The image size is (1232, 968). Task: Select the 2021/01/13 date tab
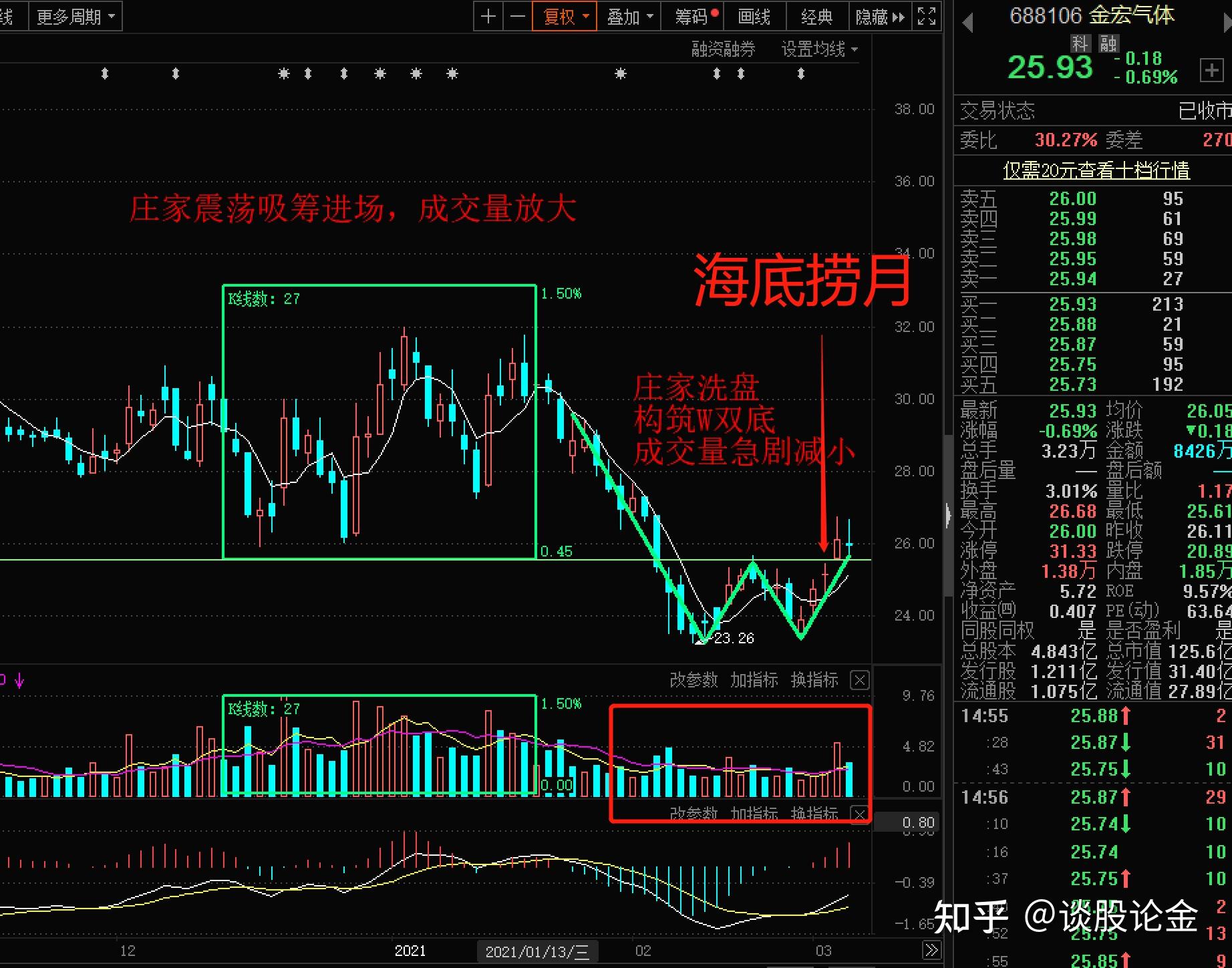point(536,951)
